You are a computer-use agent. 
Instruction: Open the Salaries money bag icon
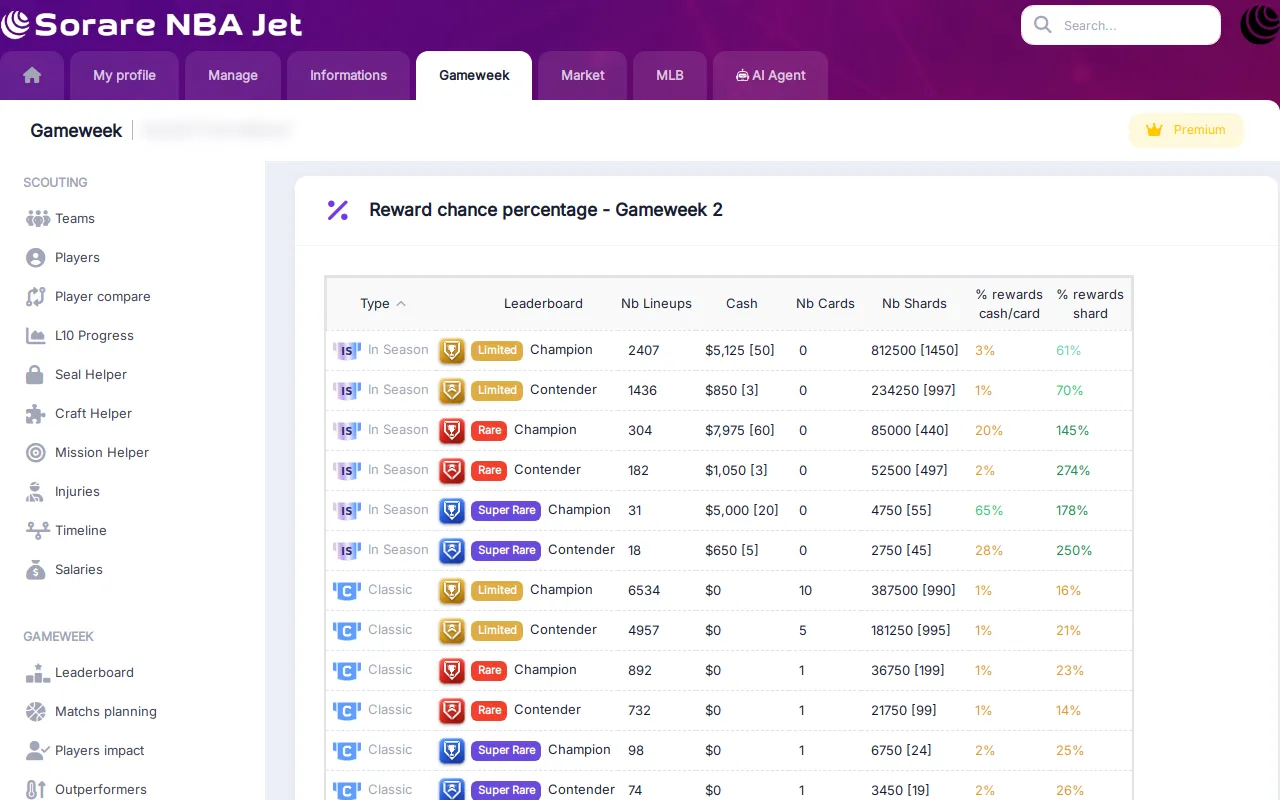(36, 569)
